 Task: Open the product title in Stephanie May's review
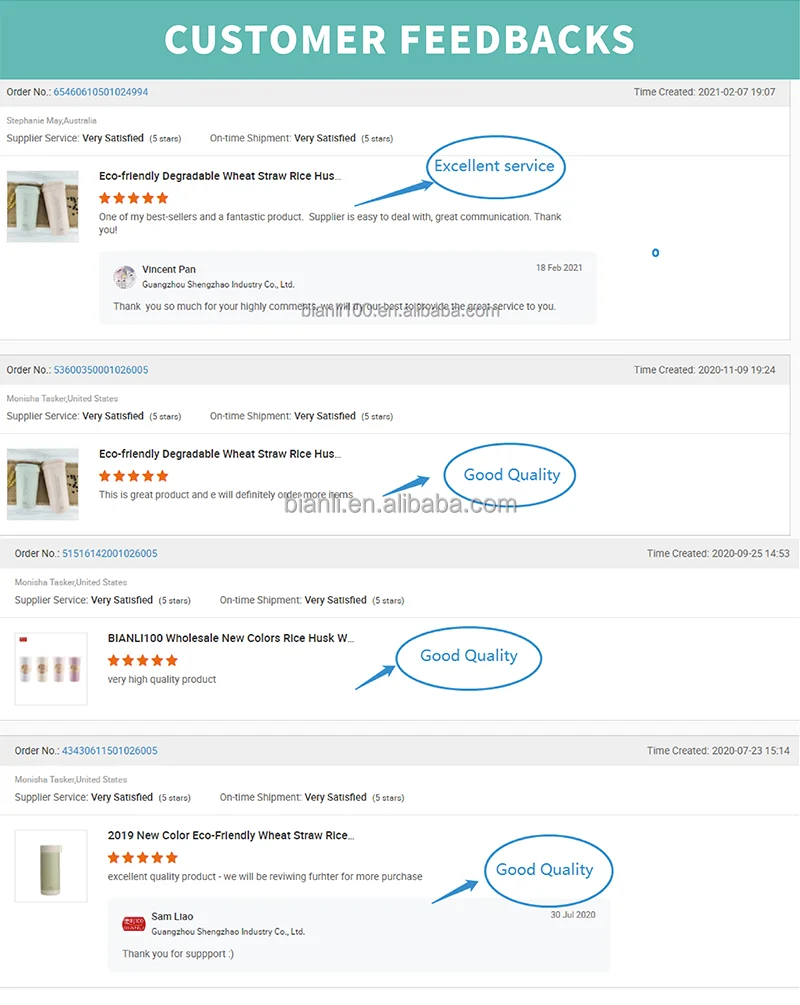pos(220,176)
